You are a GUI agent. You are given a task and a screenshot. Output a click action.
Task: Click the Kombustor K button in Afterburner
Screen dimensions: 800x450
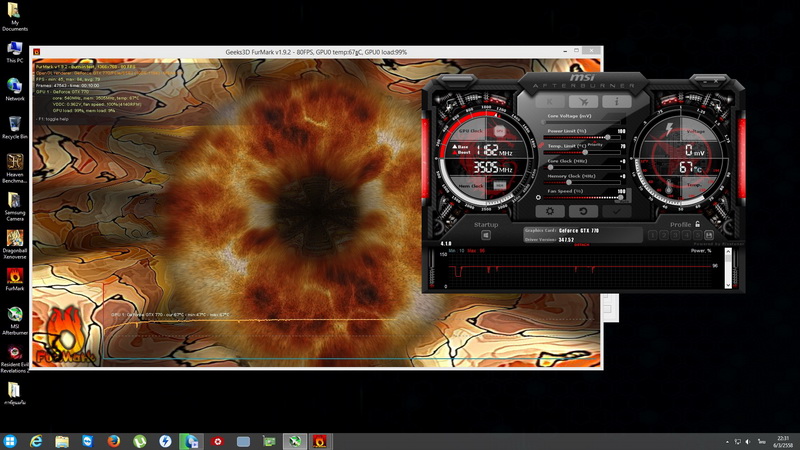549,102
